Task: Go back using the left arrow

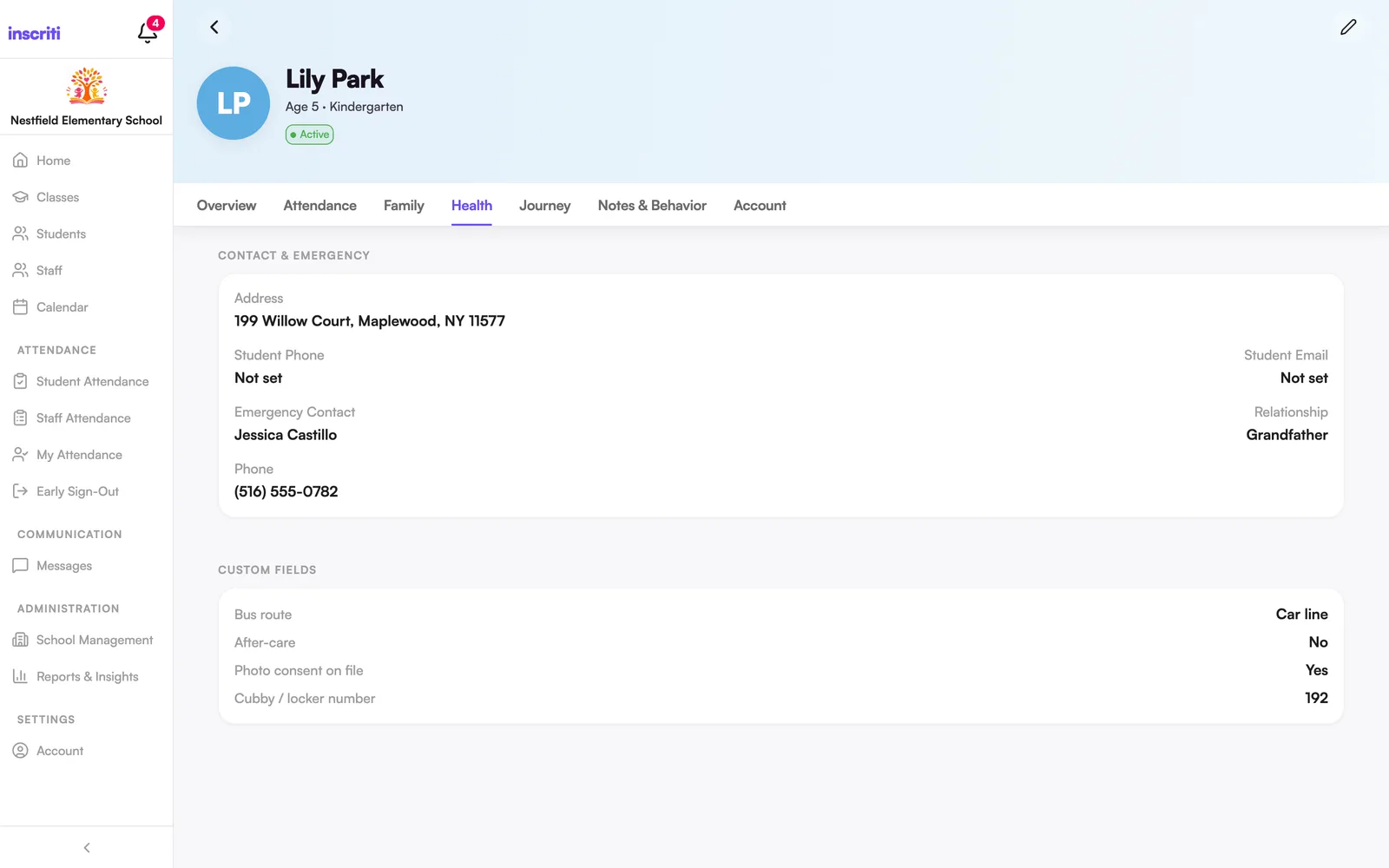Action: [x=214, y=27]
